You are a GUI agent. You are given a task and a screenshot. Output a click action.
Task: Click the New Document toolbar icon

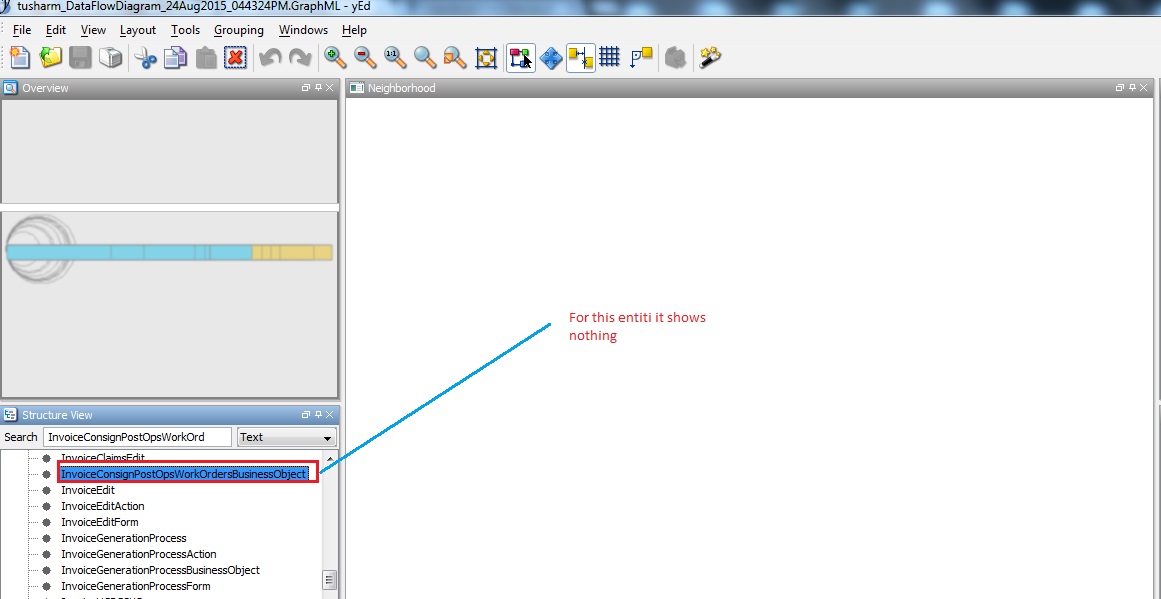click(20, 58)
